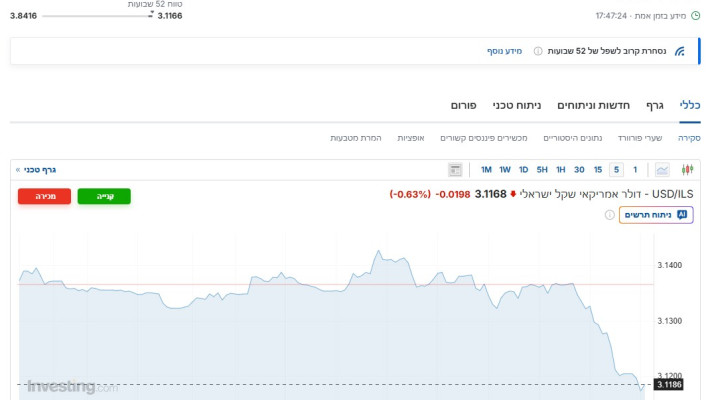This screenshot has width=711, height=400.
Task: Select the 1D chart interval
Action: tap(523, 170)
